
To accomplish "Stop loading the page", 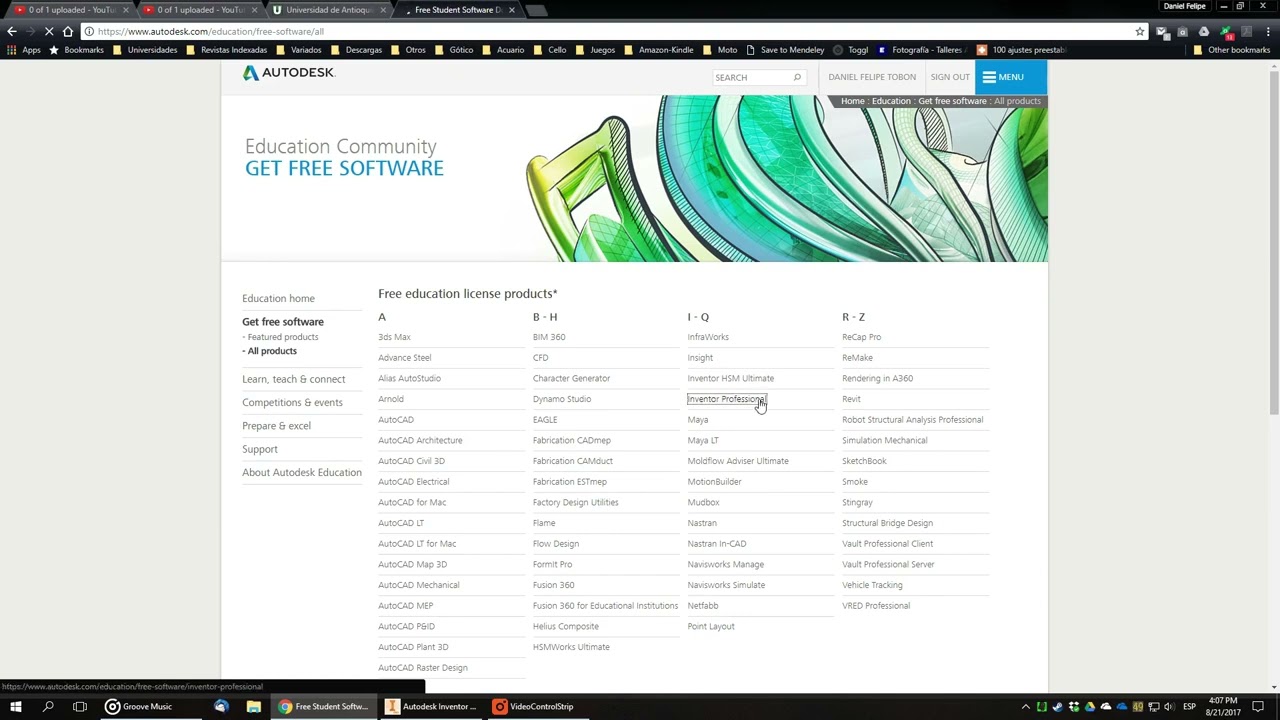I will [x=49, y=31].
